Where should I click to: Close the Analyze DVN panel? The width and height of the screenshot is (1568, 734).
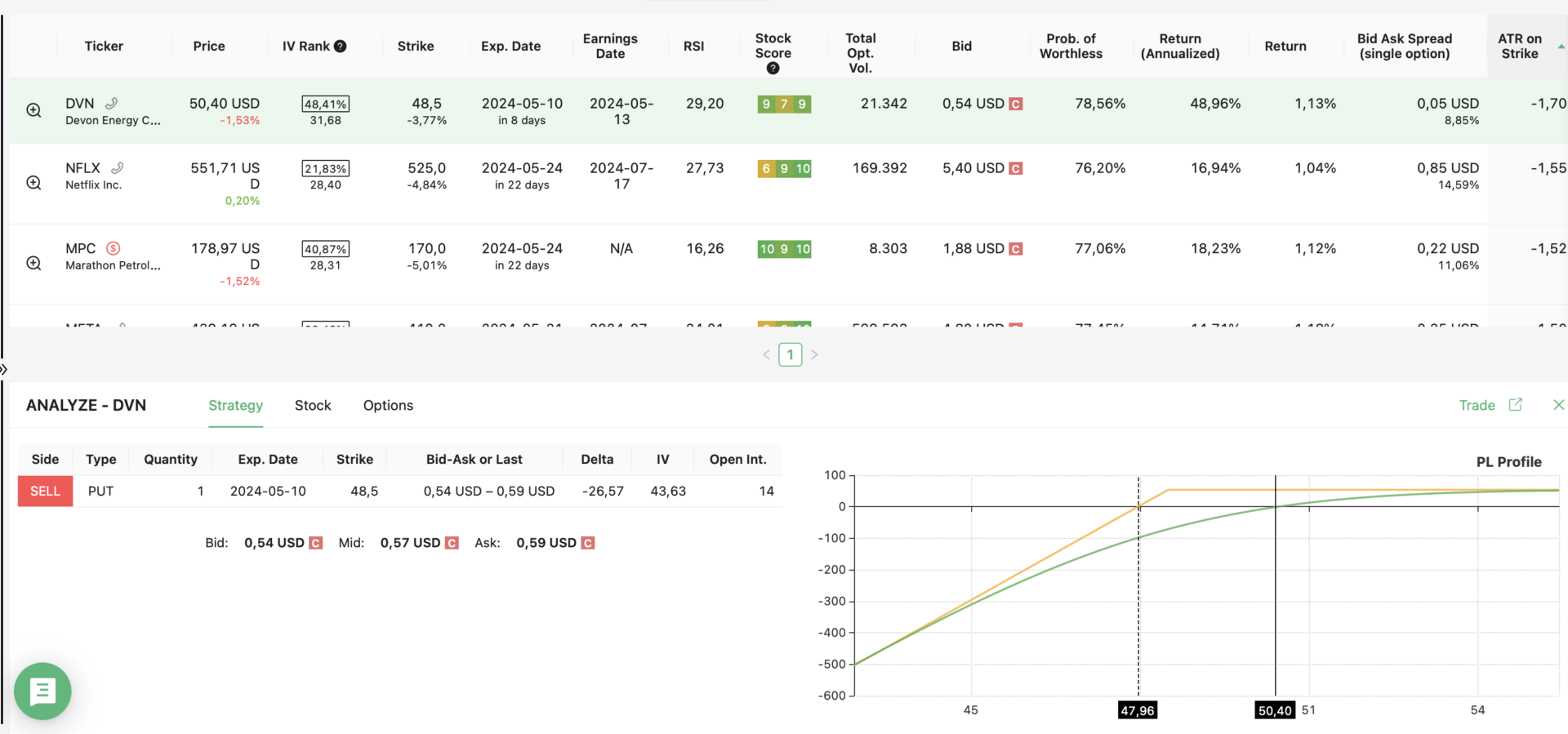[x=1558, y=405]
